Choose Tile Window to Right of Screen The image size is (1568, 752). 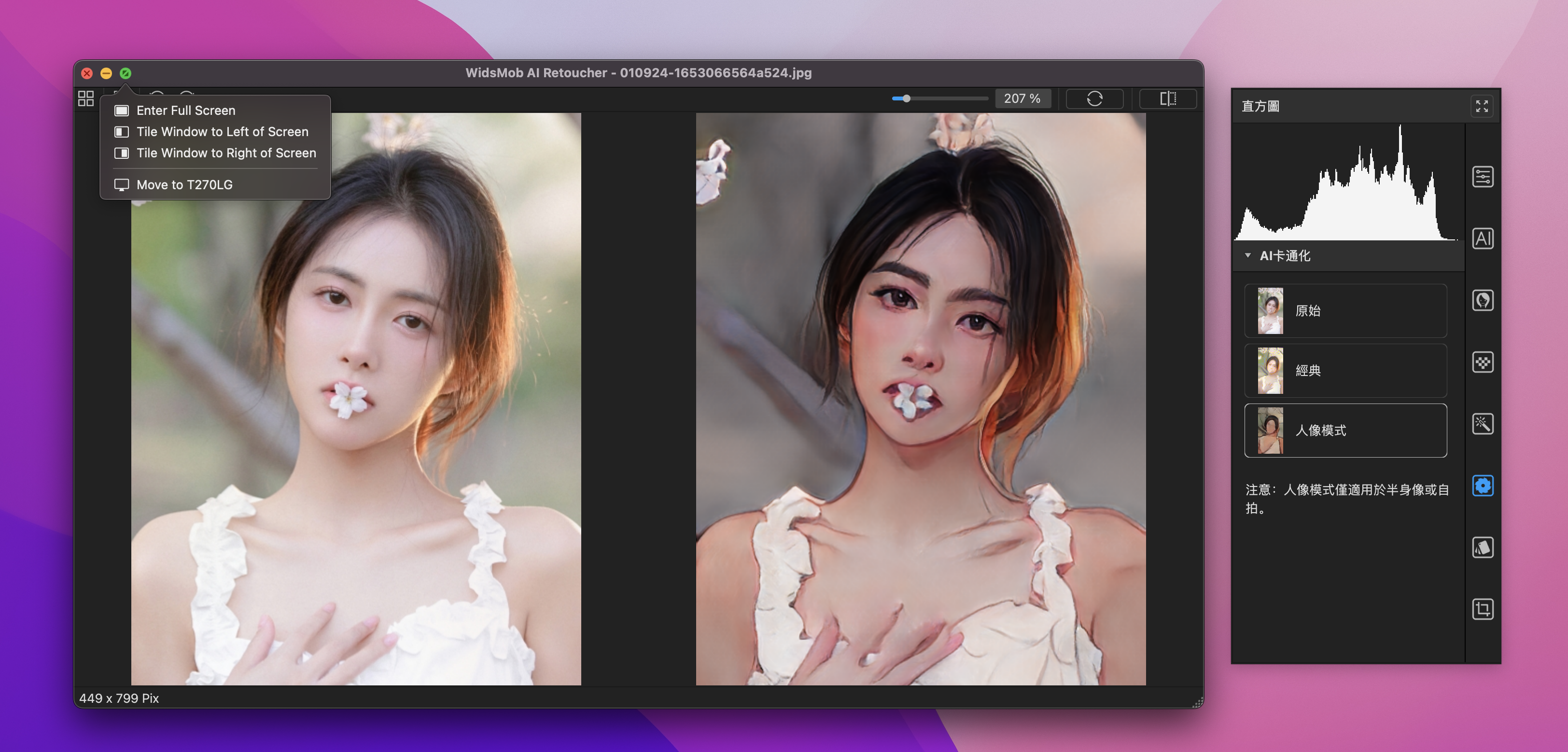[215, 153]
